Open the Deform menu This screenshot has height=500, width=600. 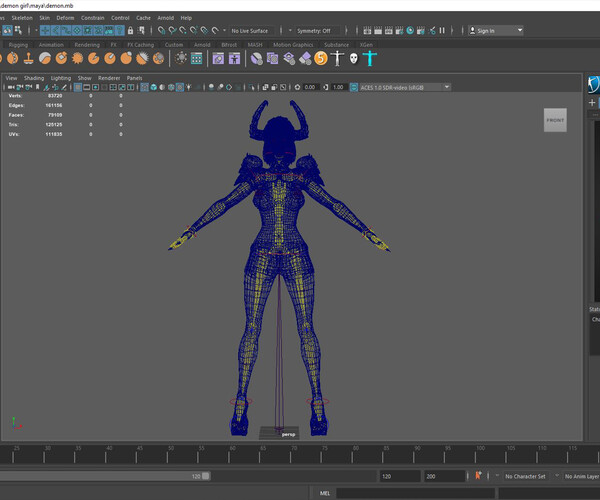(x=65, y=18)
